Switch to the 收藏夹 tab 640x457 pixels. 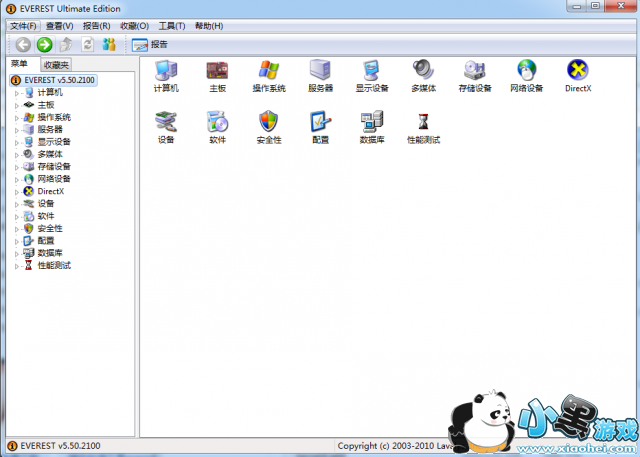pos(56,65)
